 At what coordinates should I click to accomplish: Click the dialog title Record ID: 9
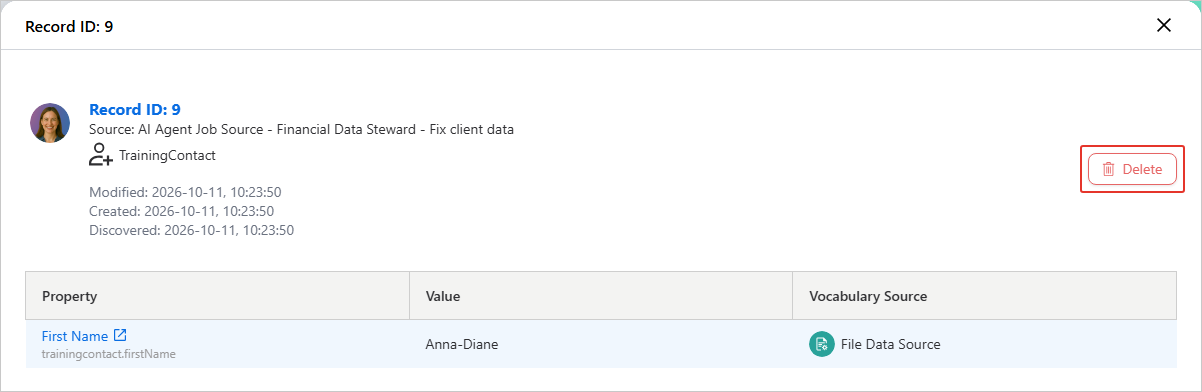69,26
